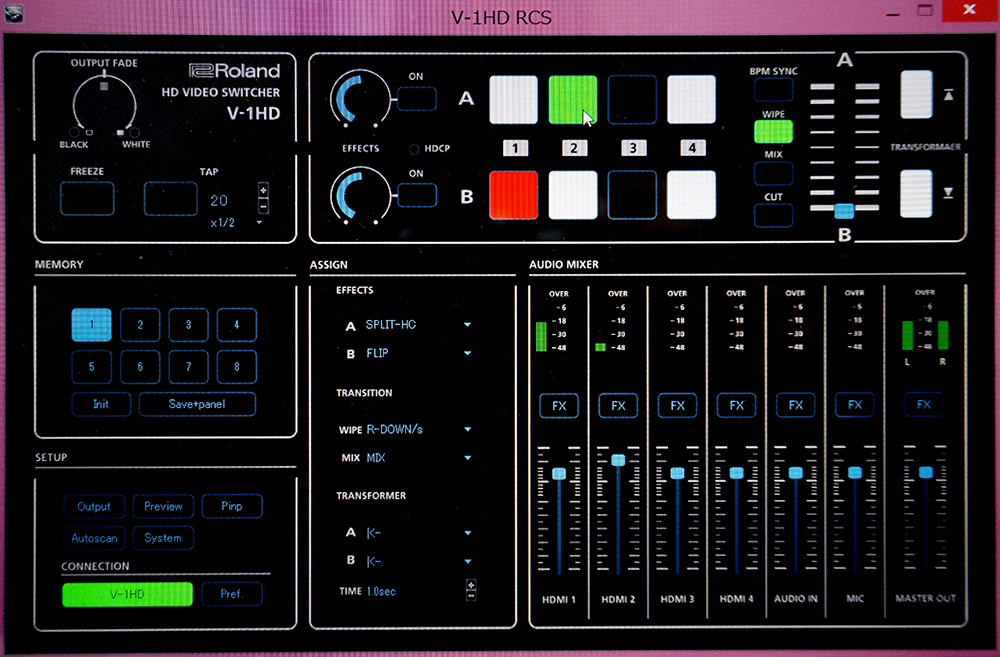Click the upper Transformer pad

point(916,94)
